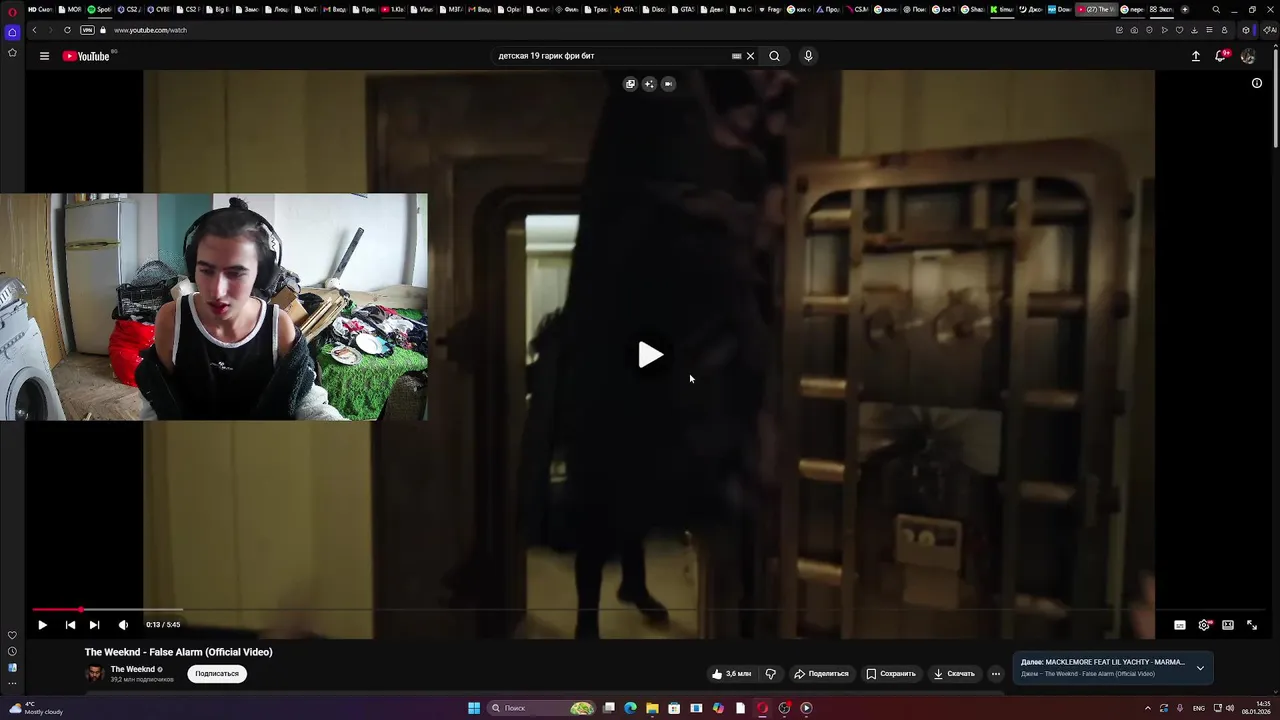The height and width of the screenshot is (720, 1280).
Task: Open weather widget Mostly cloudy
Action: pyautogui.click(x=35, y=708)
